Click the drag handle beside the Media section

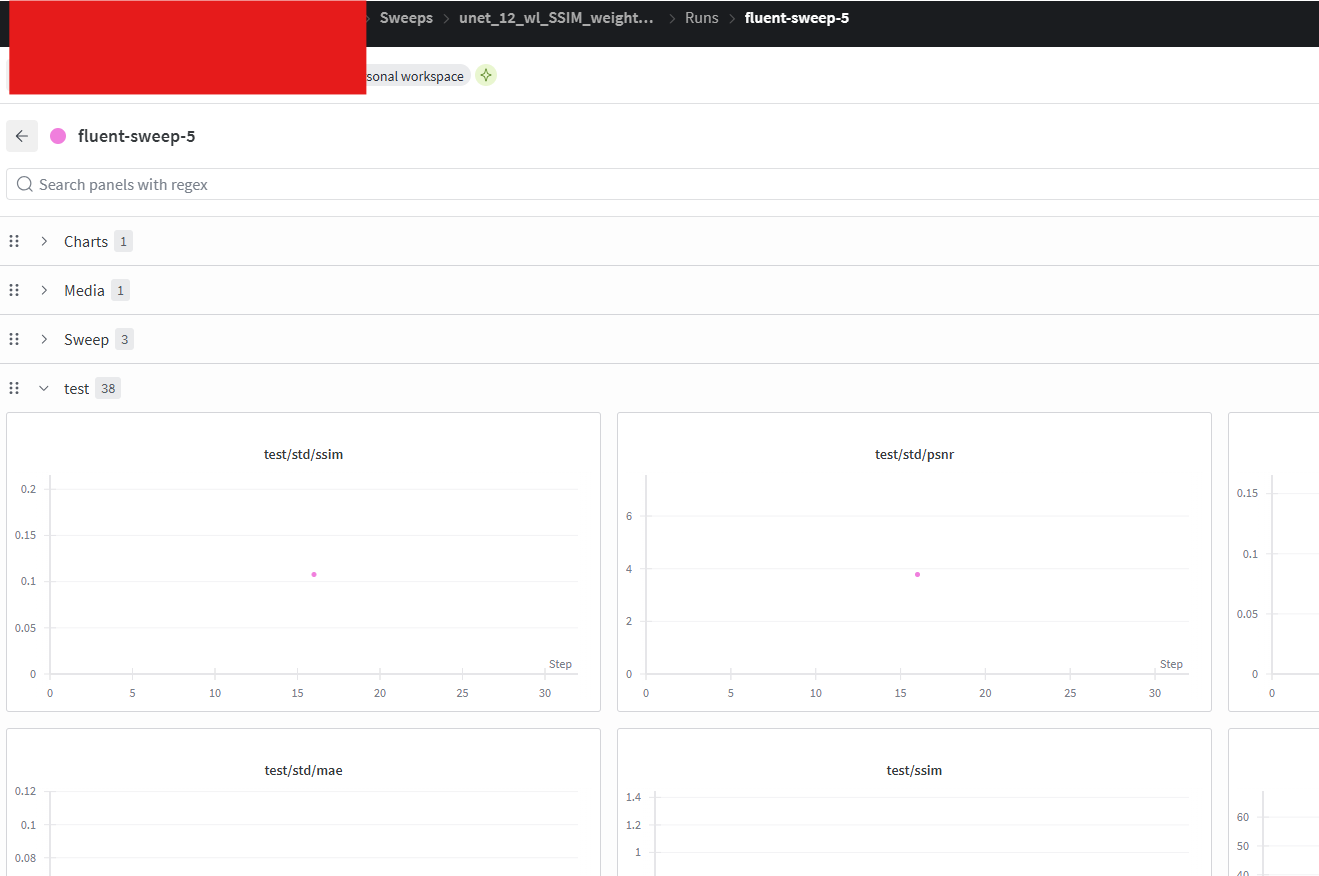click(14, 290)
